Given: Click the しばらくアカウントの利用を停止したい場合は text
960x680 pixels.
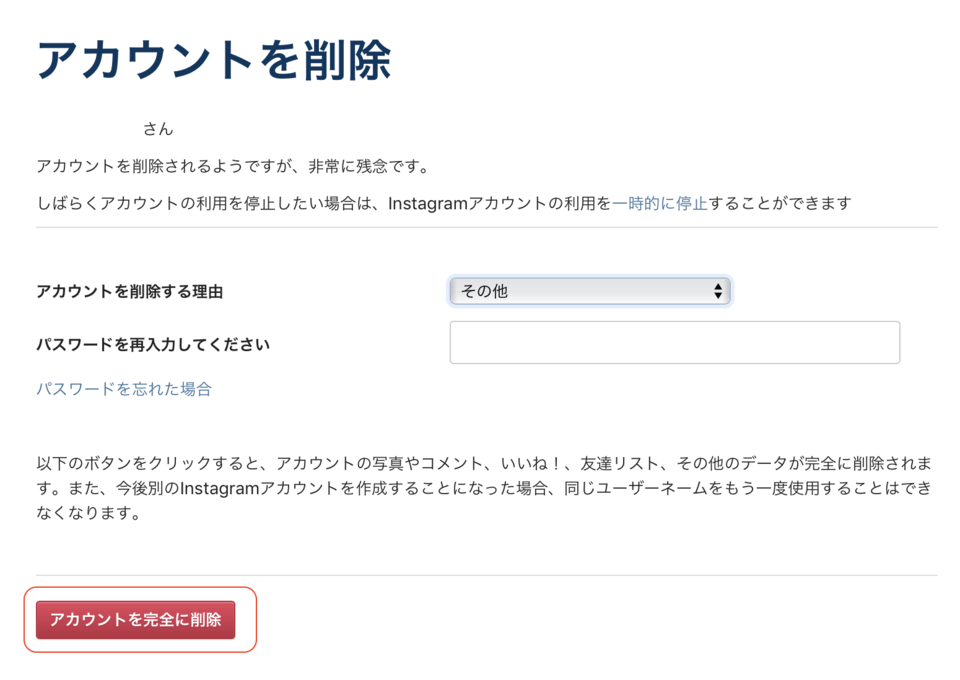Looking at the screenshot, I should 208,203.
